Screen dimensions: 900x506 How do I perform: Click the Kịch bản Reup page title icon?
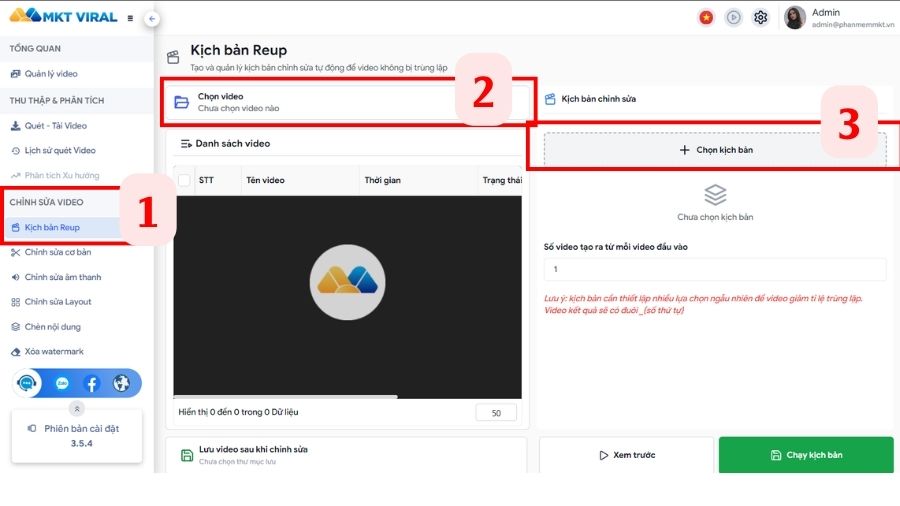pyautogui.click(x=173, y=57)
